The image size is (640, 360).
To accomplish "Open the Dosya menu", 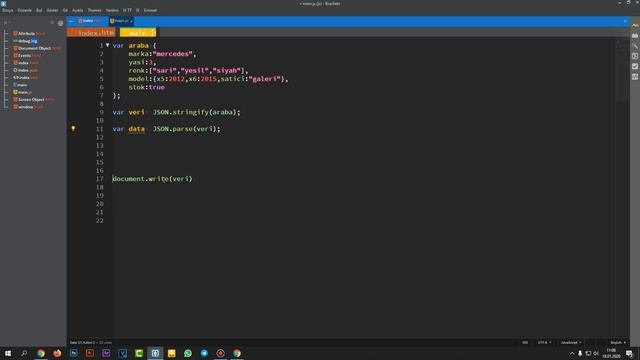I will pyautogui.click(x=7, y=10).
